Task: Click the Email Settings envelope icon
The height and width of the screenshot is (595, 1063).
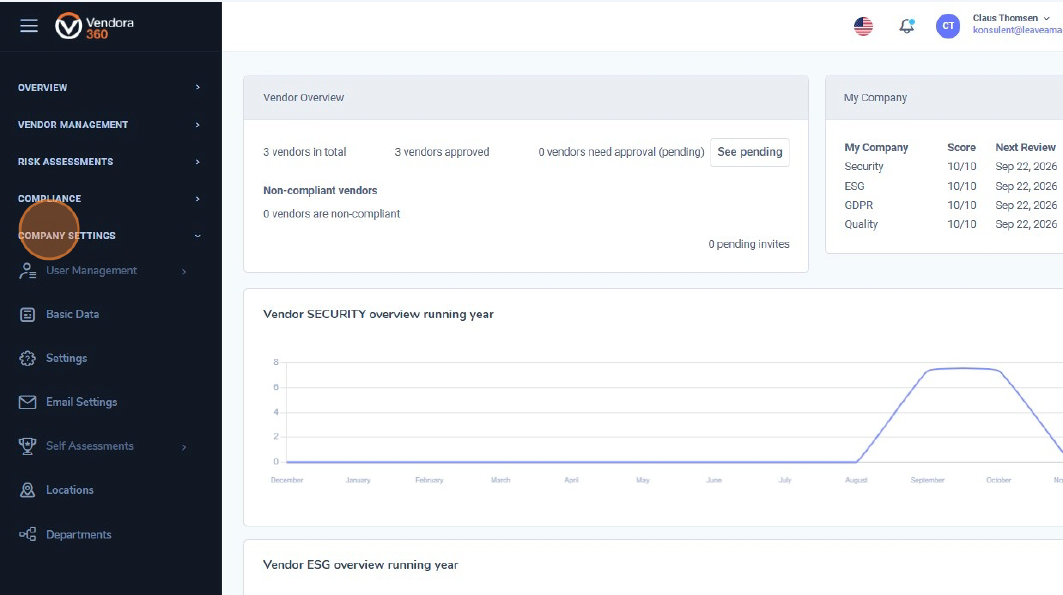Action: coord(27,402)
